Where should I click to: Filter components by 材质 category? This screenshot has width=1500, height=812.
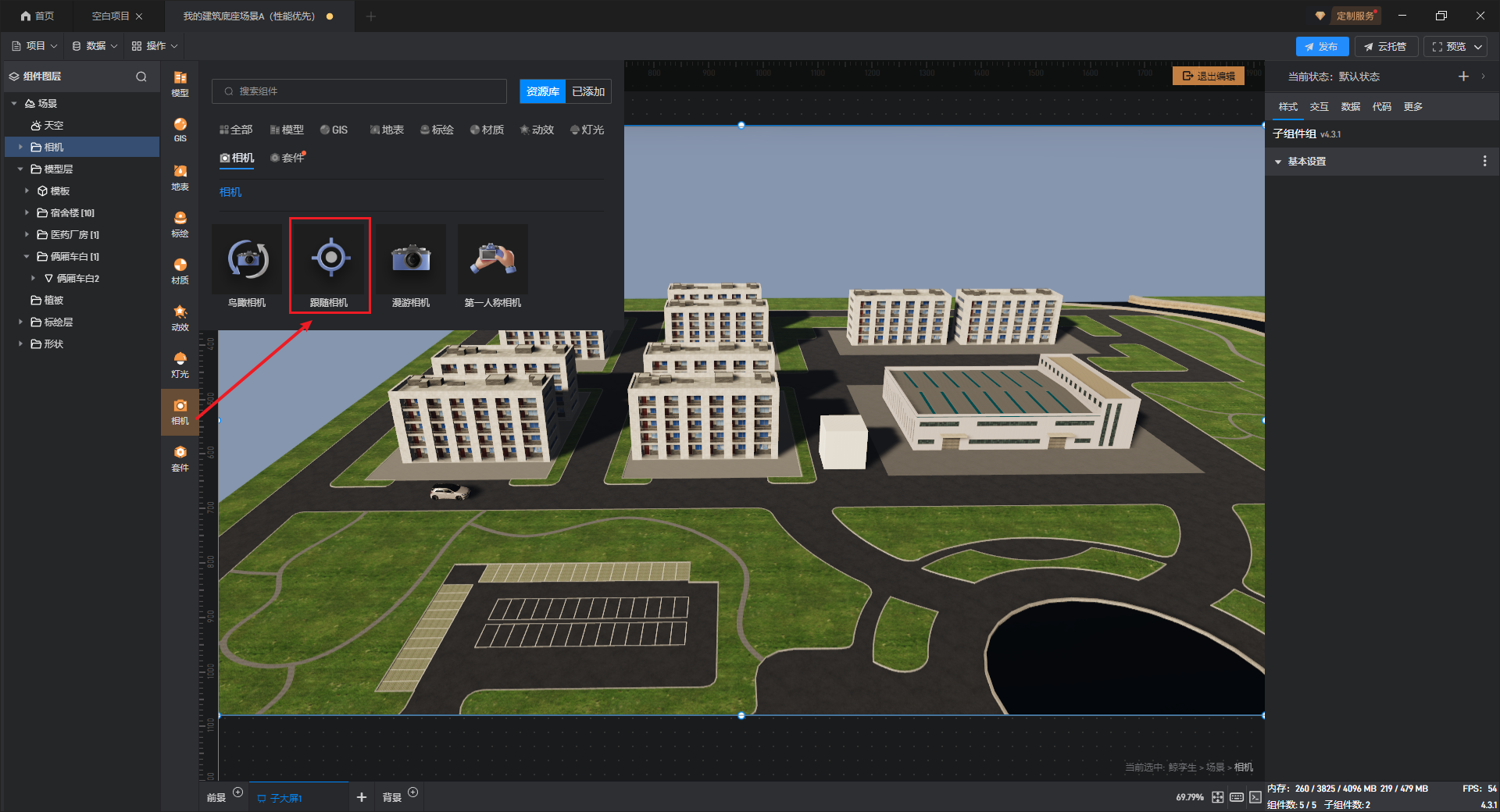[x=487, y=130]
